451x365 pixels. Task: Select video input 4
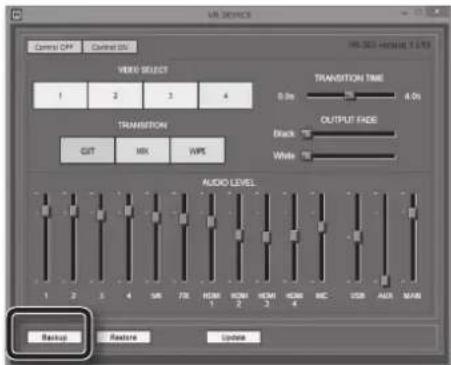(x=226, y=96)
